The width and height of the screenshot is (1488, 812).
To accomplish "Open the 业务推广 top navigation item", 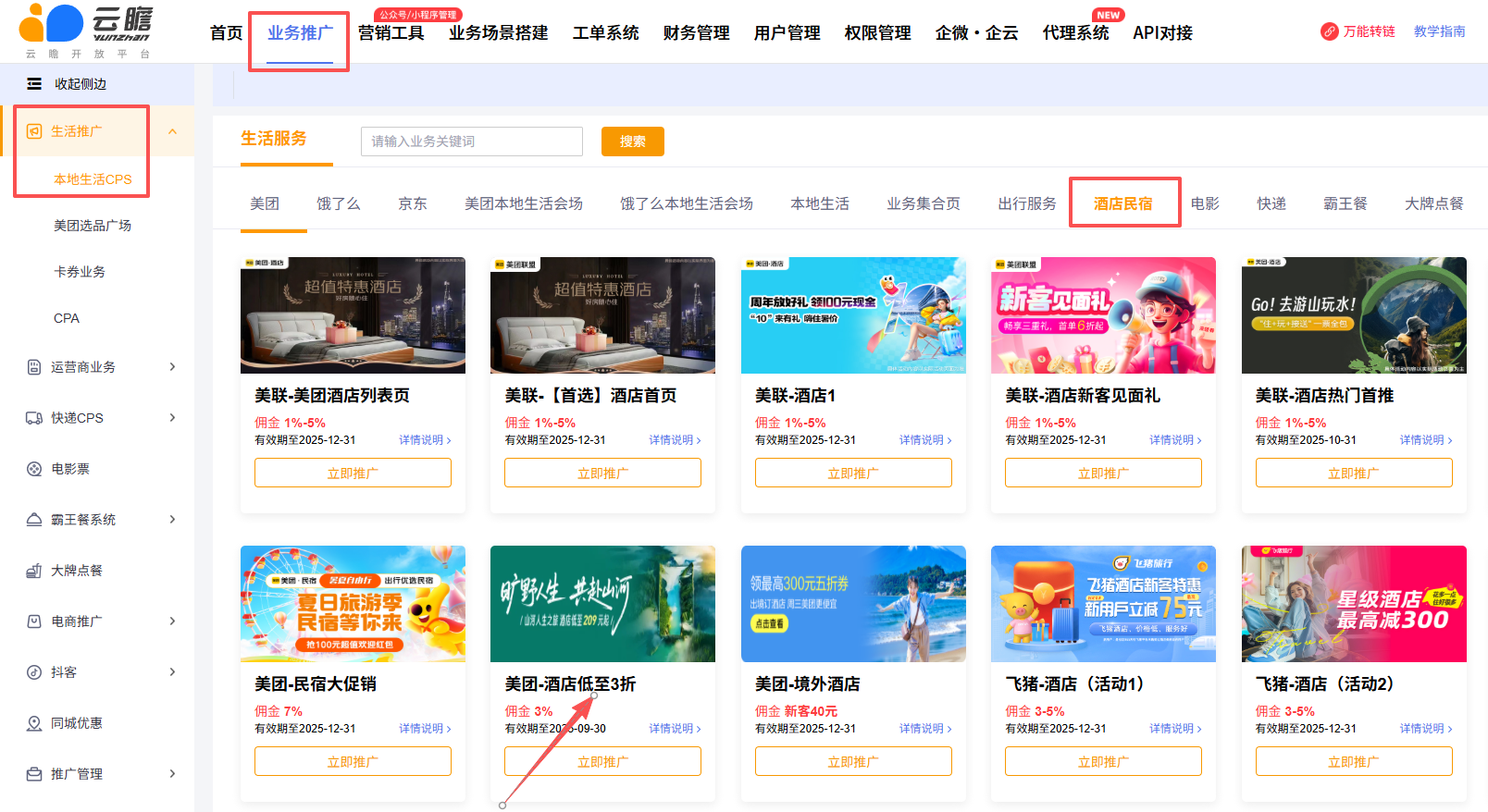I will pos(300,33).
